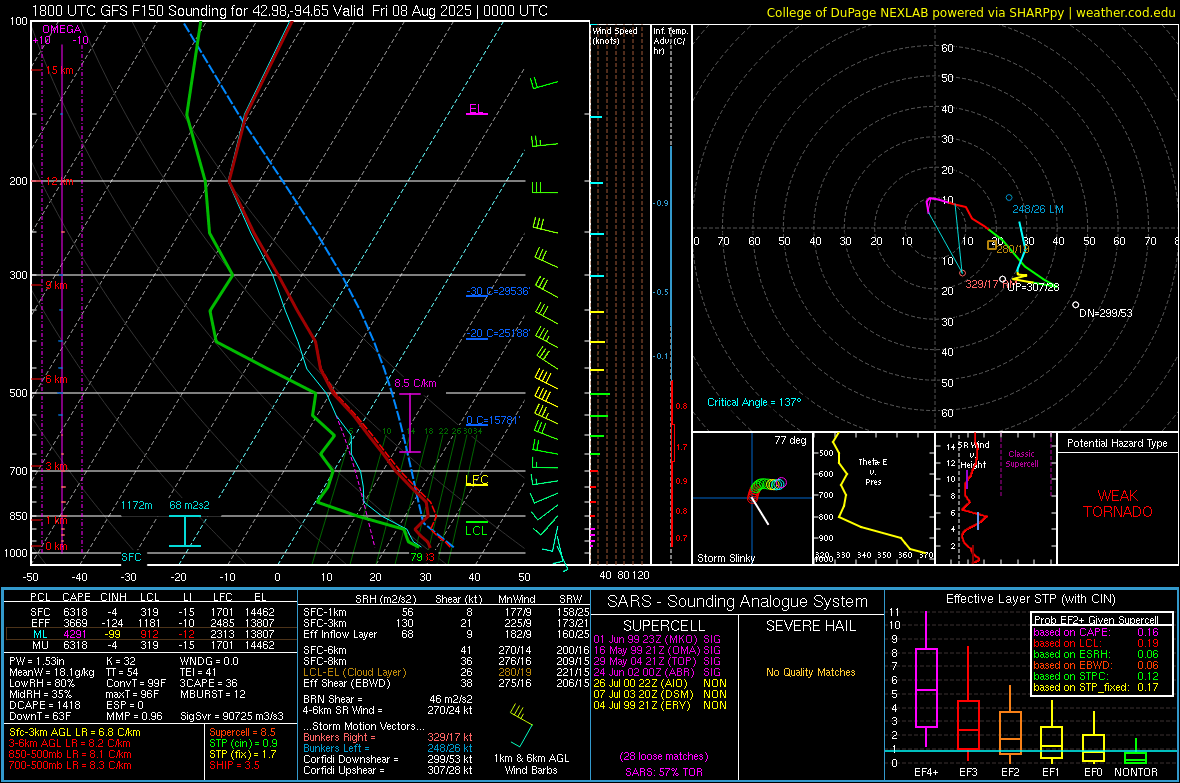Click the Wind Speed (knots) panel header
The width and height of the screenshot is (1180, 783).
615,35
